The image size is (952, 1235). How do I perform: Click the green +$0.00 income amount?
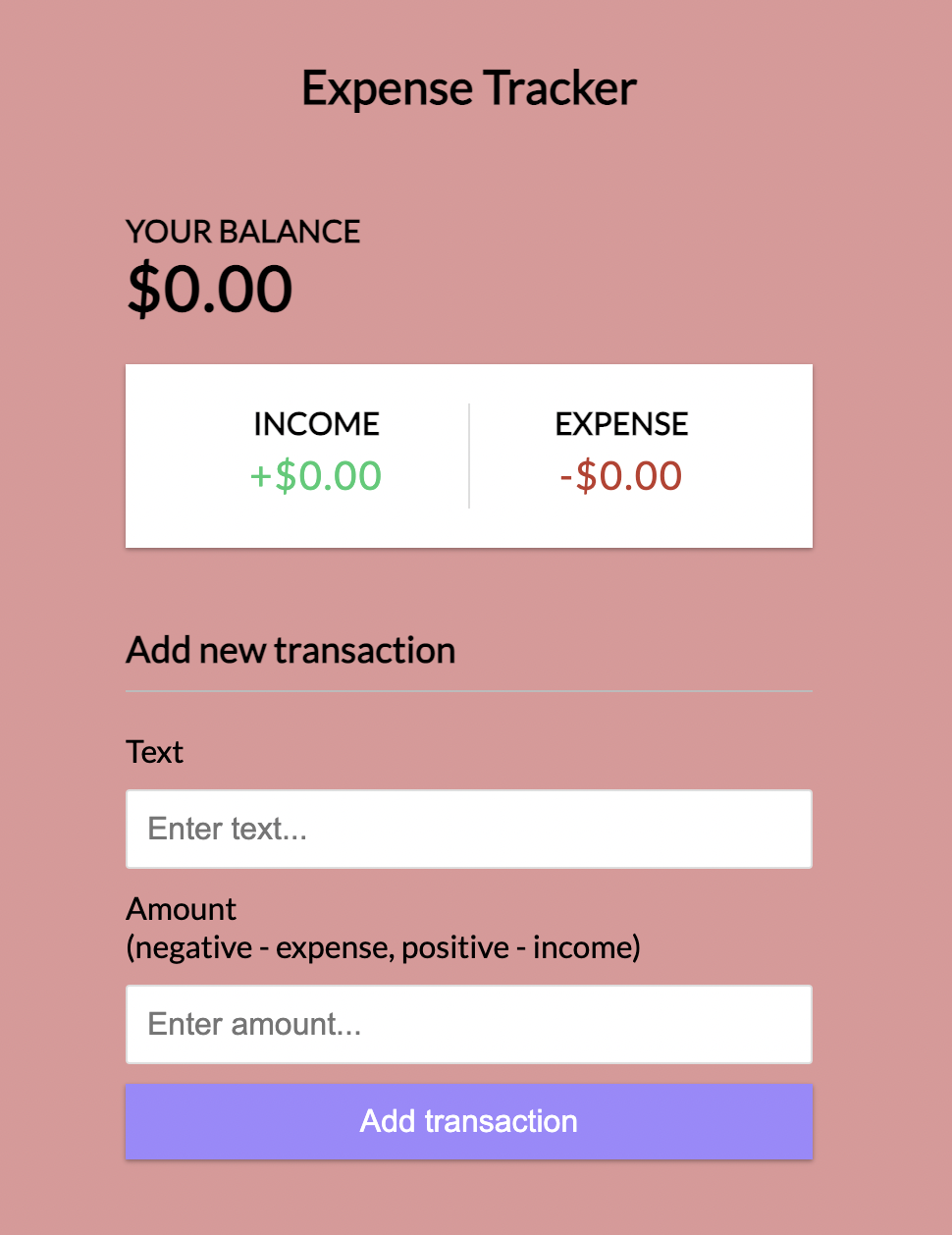[316, 476]
